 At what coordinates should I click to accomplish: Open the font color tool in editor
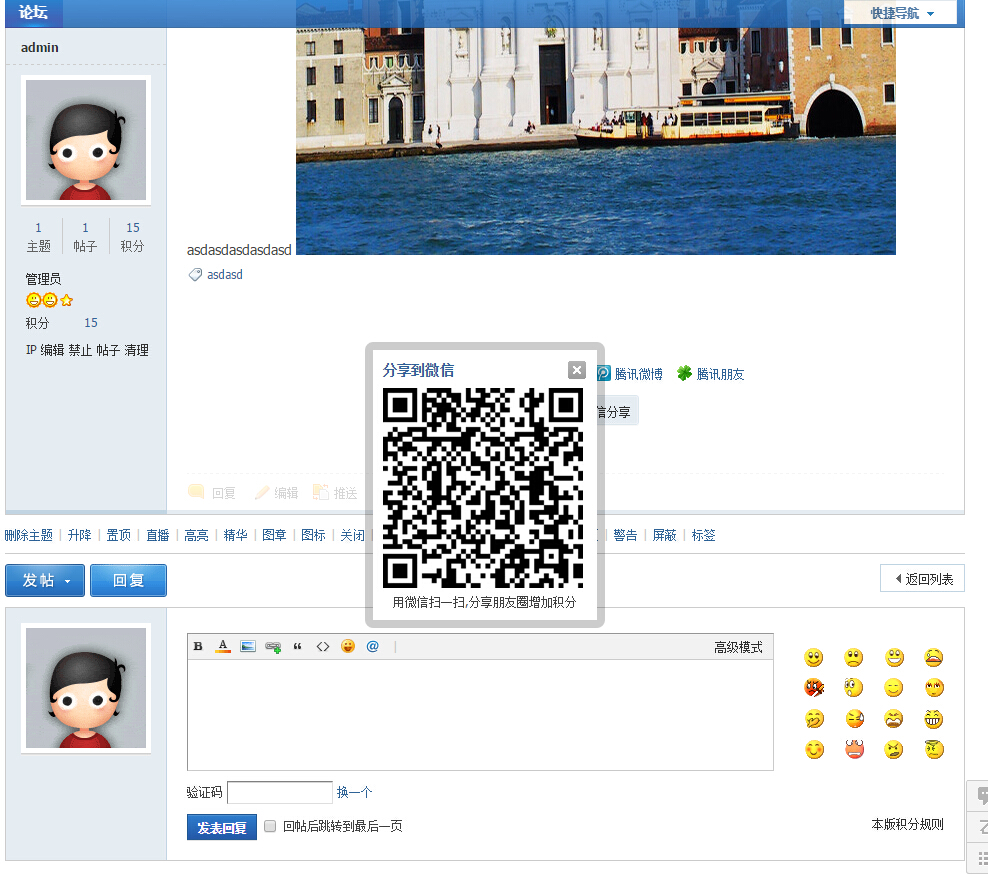pyautogui.click(x=223, y=647)
